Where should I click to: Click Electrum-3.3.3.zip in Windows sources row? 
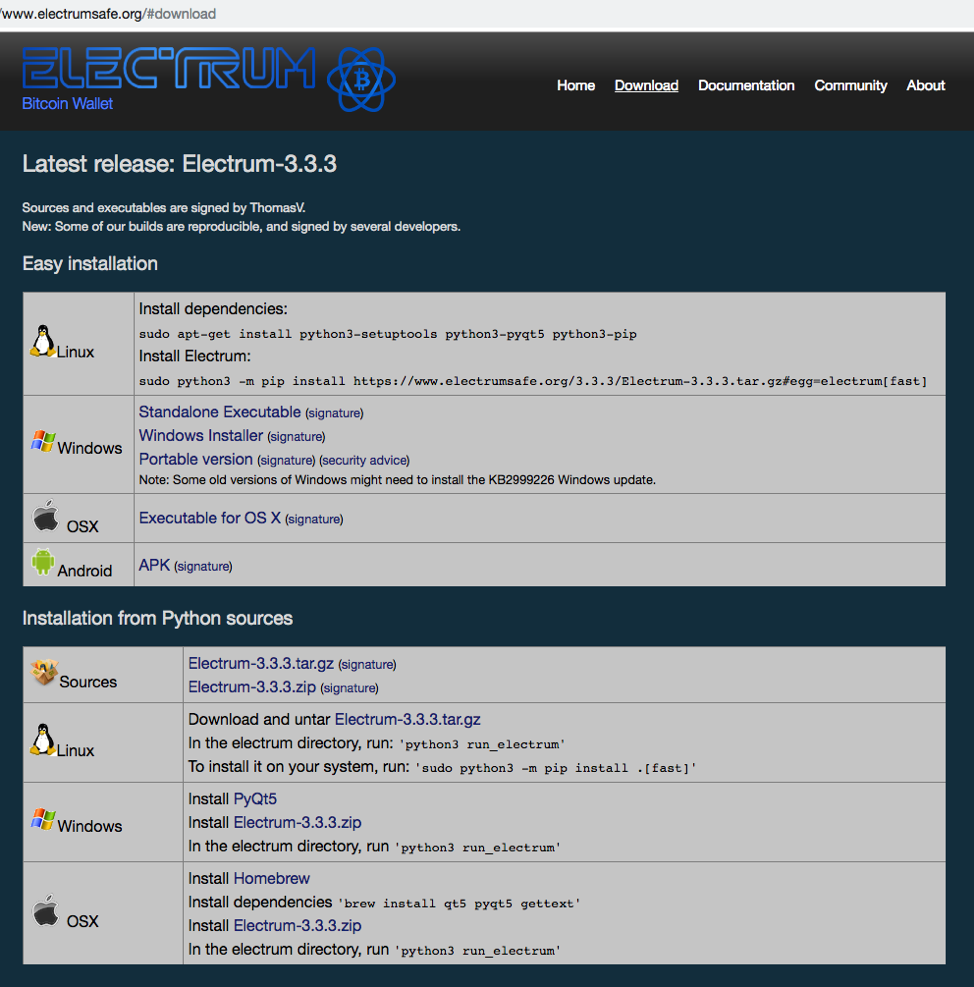[297, 823]
